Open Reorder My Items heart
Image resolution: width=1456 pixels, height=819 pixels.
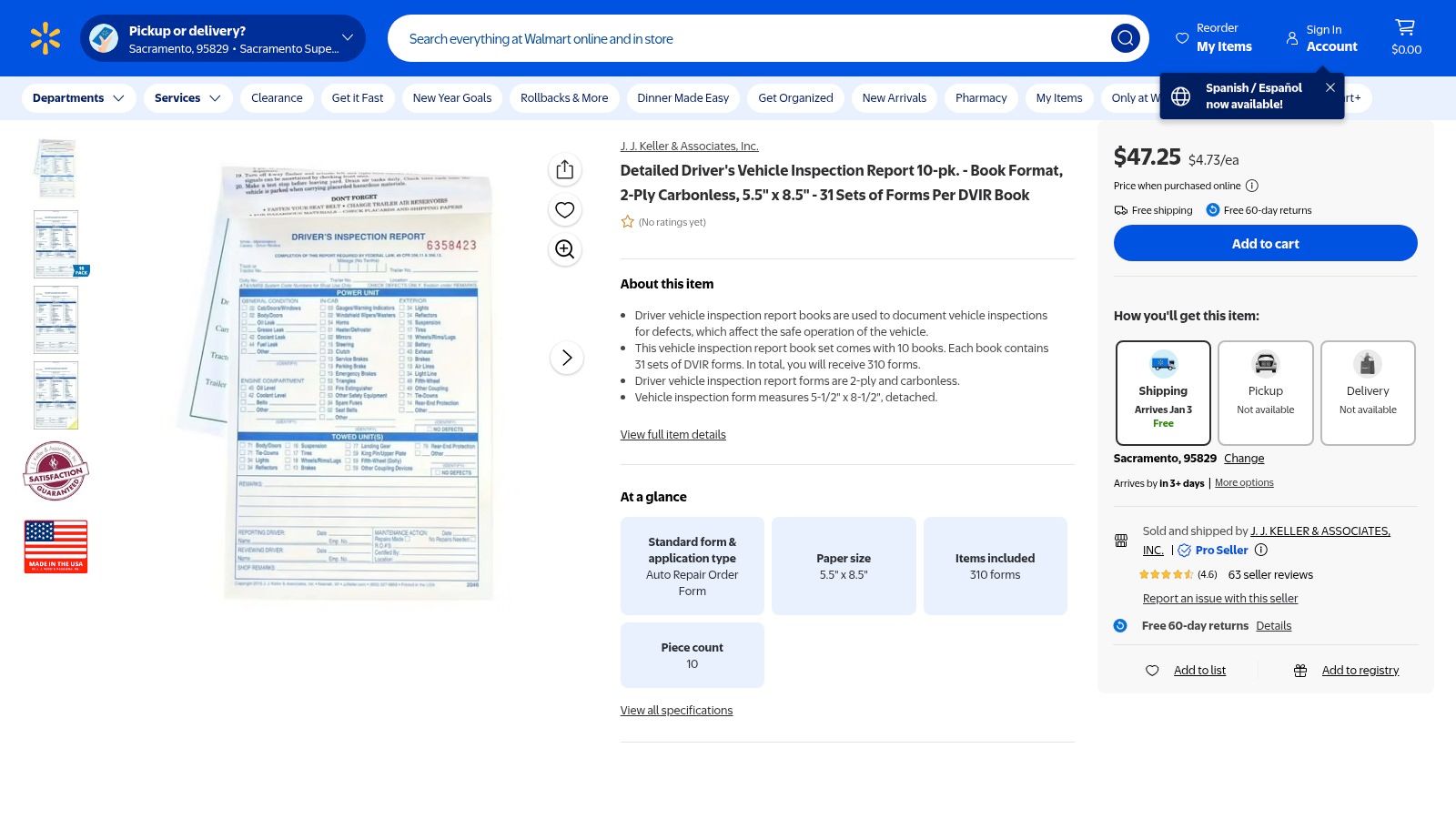point(1182,38)
